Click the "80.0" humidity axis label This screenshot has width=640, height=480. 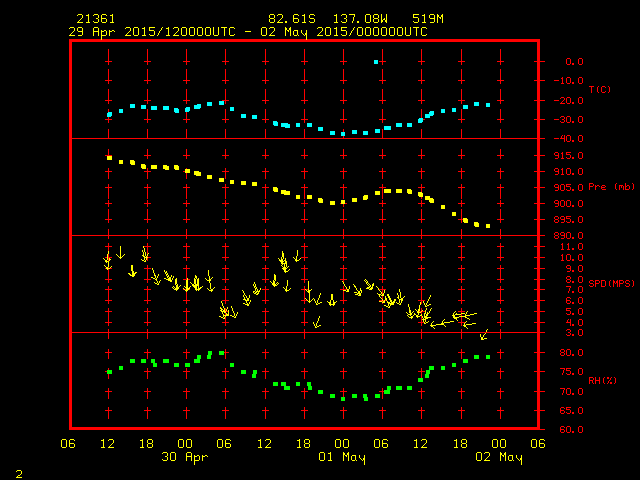pos(571,353)
